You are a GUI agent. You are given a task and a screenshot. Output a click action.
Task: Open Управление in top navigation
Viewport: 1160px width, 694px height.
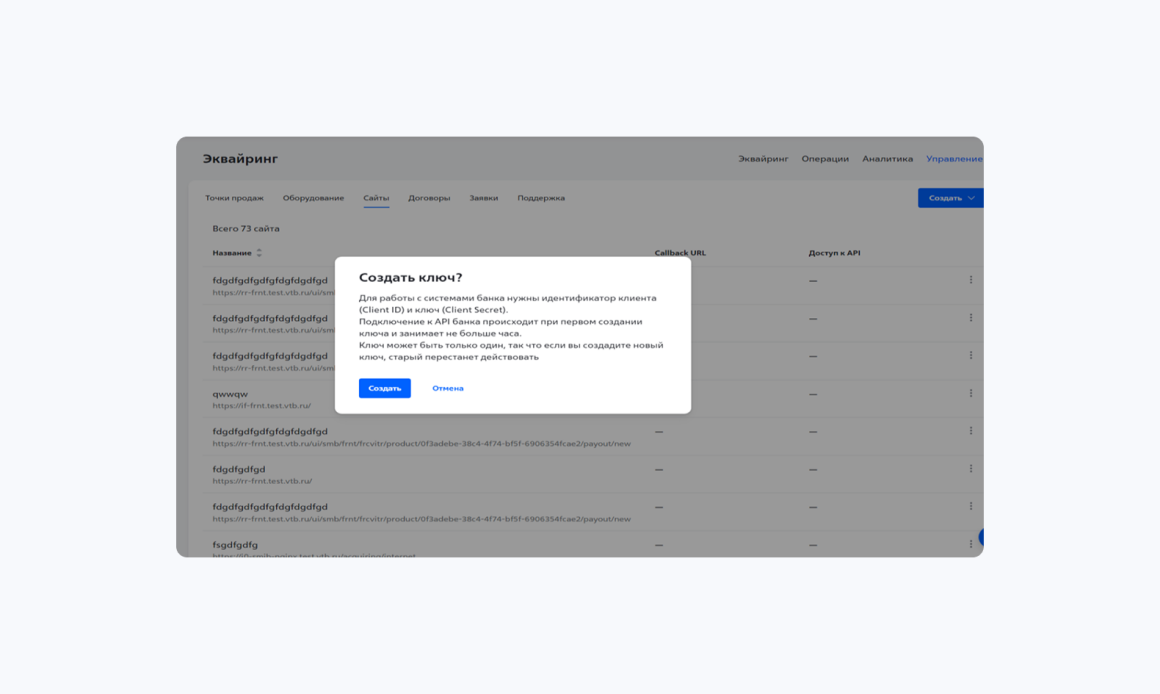[x=954, y=158]
